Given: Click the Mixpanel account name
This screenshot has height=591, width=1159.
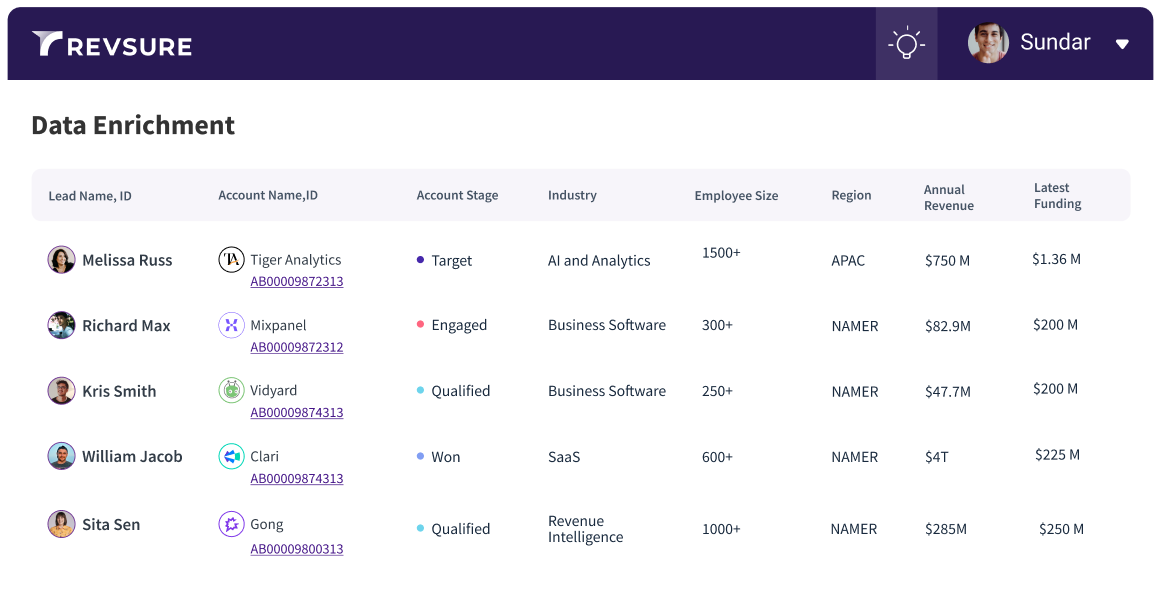Looking at the screenshot, I should pyautogui.click(x=278, y=325).
